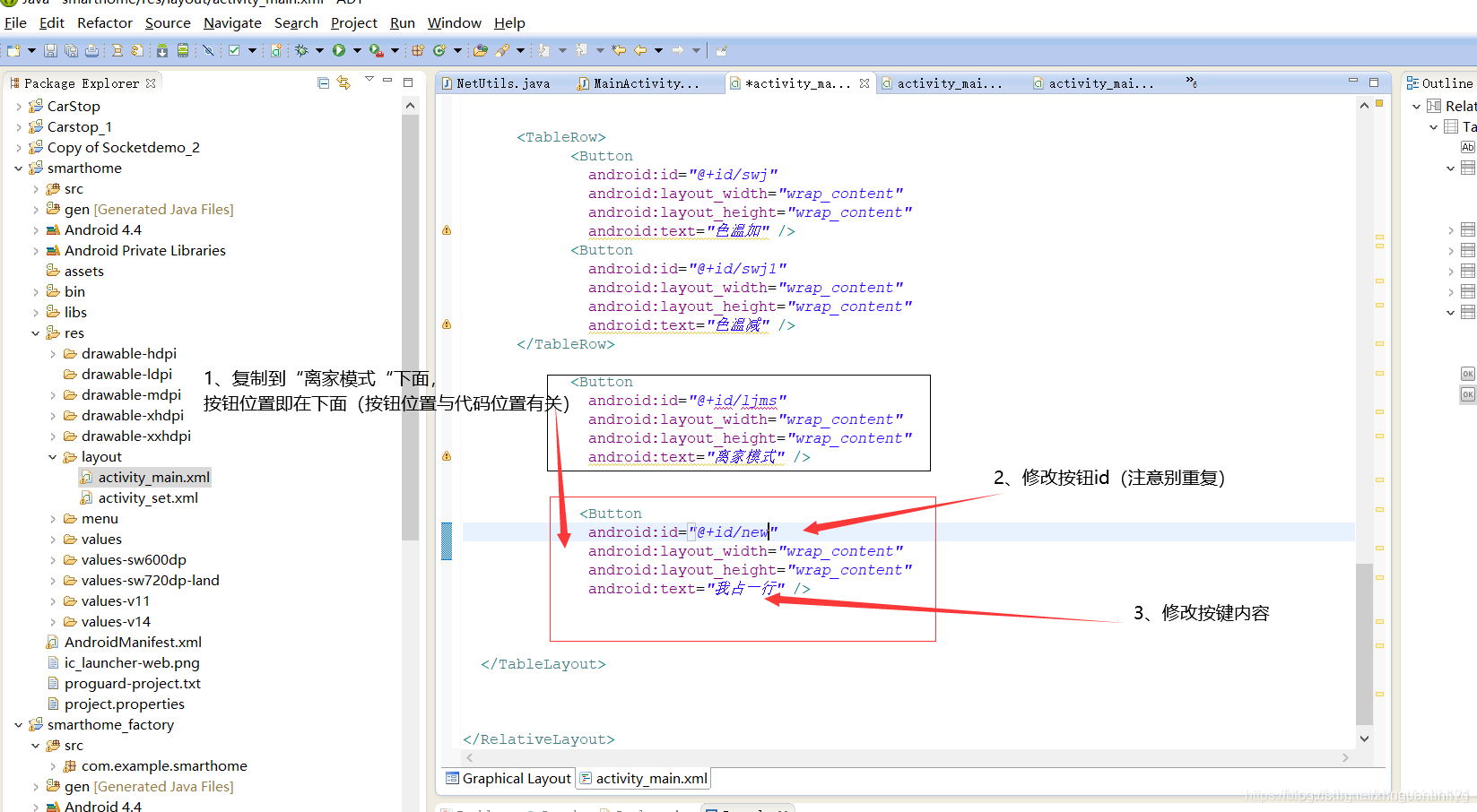Click Collapse All in Package Explorer
1477x812 pixels.
[x=323, y=82]
